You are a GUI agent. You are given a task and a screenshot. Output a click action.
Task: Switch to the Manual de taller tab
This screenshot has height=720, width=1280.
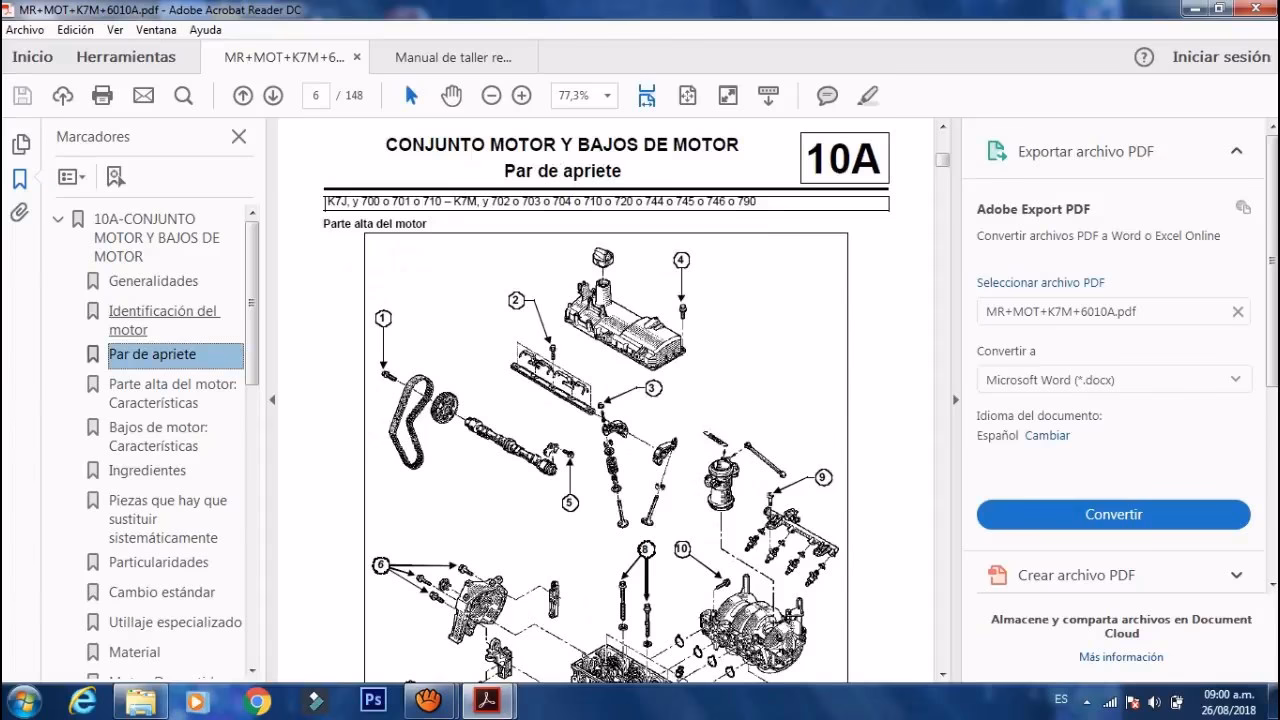pyautogui.click(x=453, y=57)
